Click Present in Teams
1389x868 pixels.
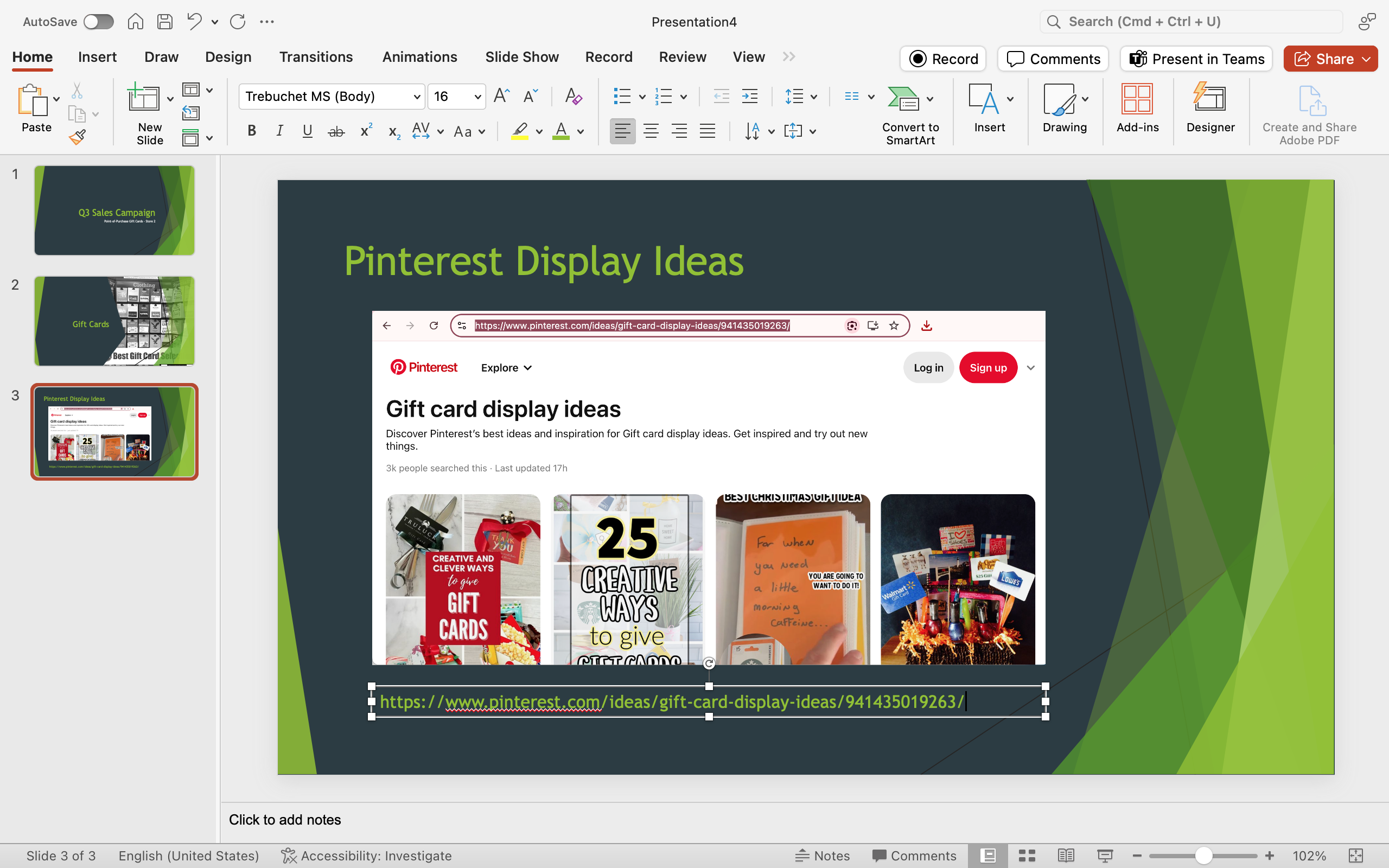pyautogui.click(x=1196, y=59)
